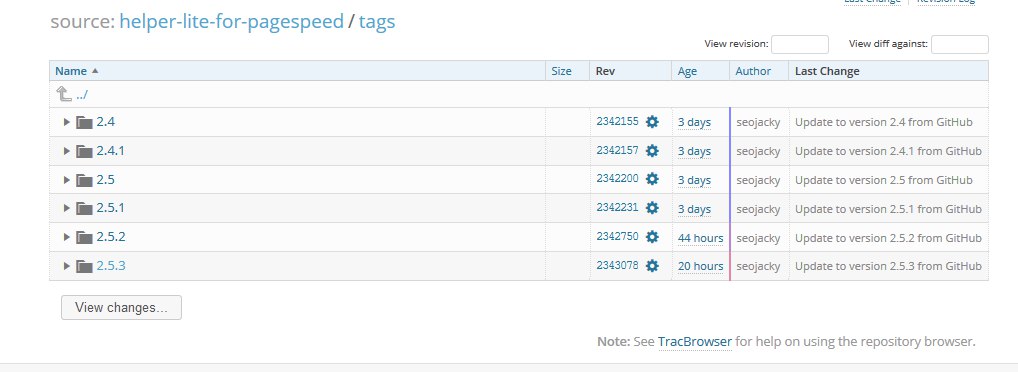Viewport: 1018px width, 372px height.
Task: Sort table by Size column
Action: tap(561, 71)
